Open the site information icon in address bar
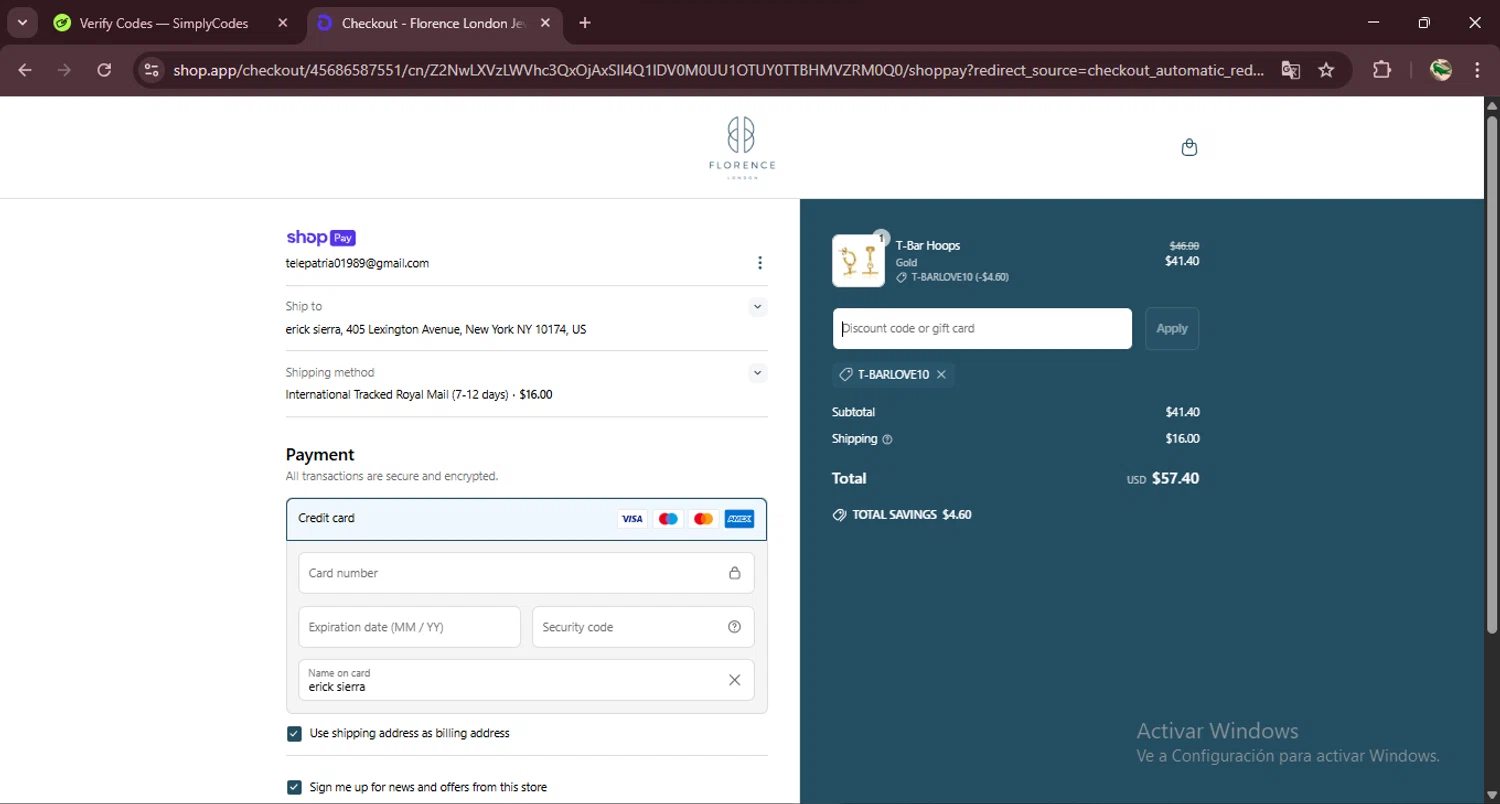The width and height of the screenshot is (1500, 804). click(x=151, y=70)
